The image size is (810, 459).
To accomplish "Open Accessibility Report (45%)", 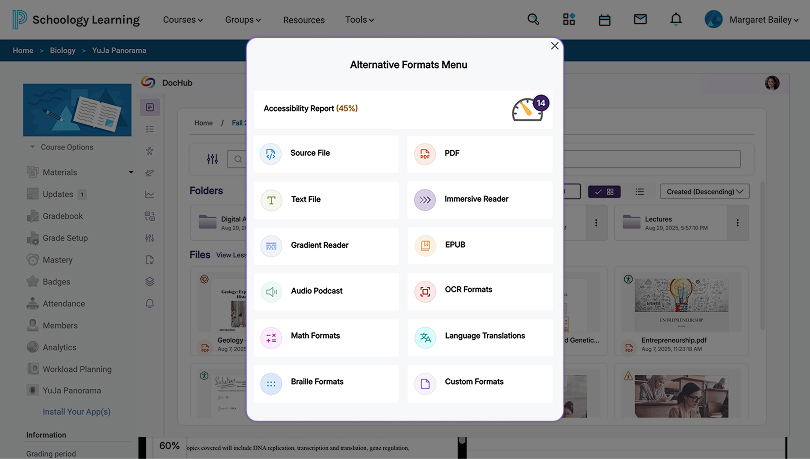I will (x=403, y=109).
